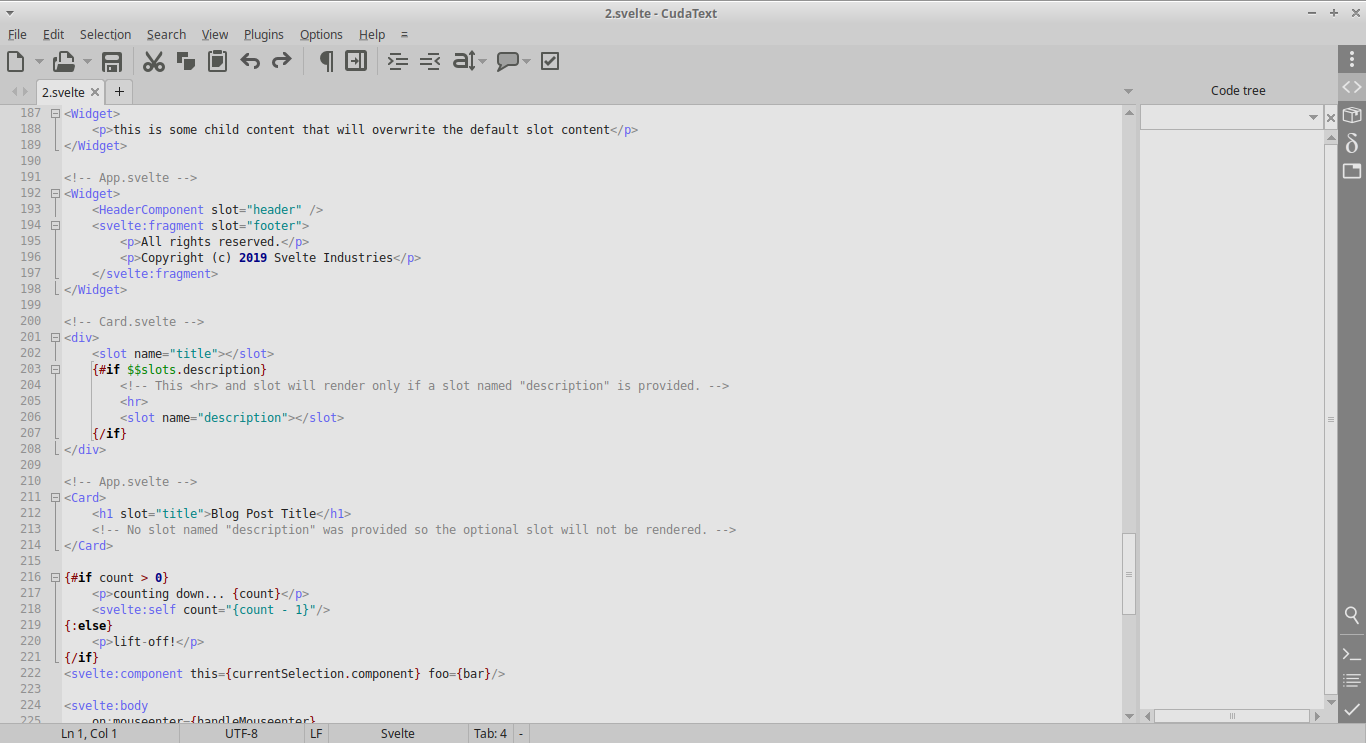Collapse the fold at line 187
Viewport: 1366px width, 743px height.
click(56, 113)
